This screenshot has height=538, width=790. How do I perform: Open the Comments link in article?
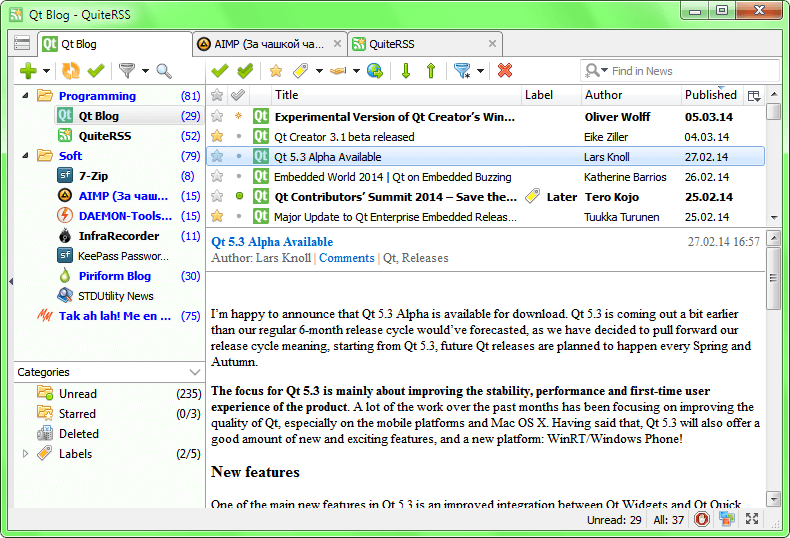346,258
